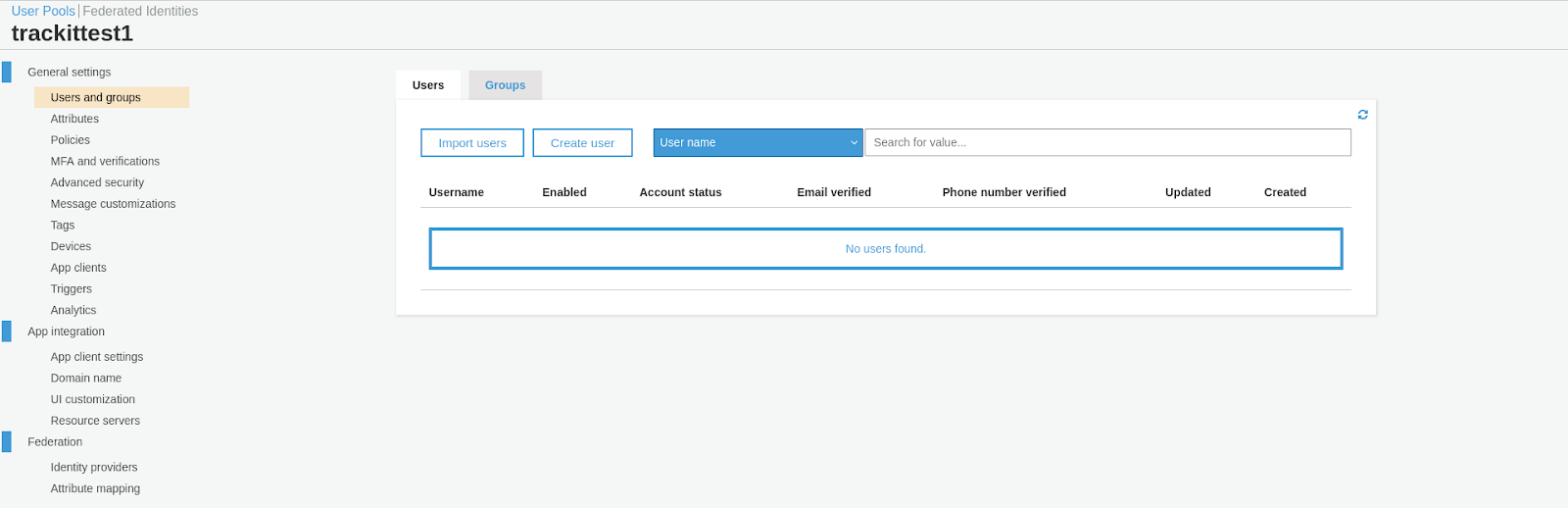Click the refresh icon above the users table

pyautogui.click(x=1362, y=115)
